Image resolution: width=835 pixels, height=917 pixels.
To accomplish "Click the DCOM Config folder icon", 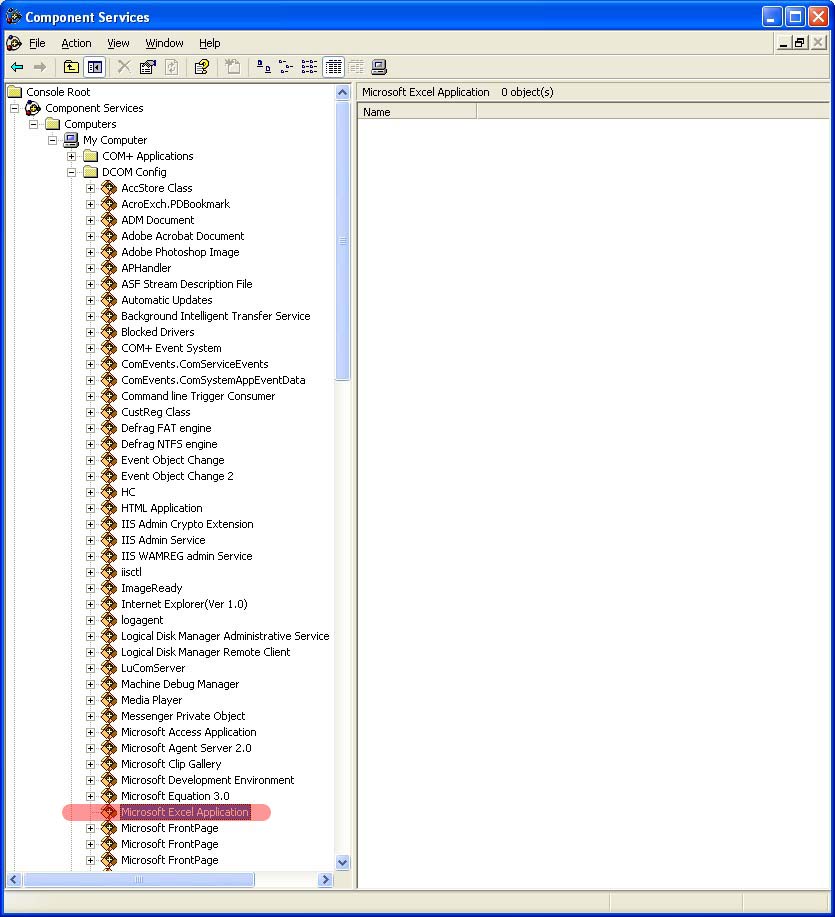I will pyautogui.click(x=90, y=172).
